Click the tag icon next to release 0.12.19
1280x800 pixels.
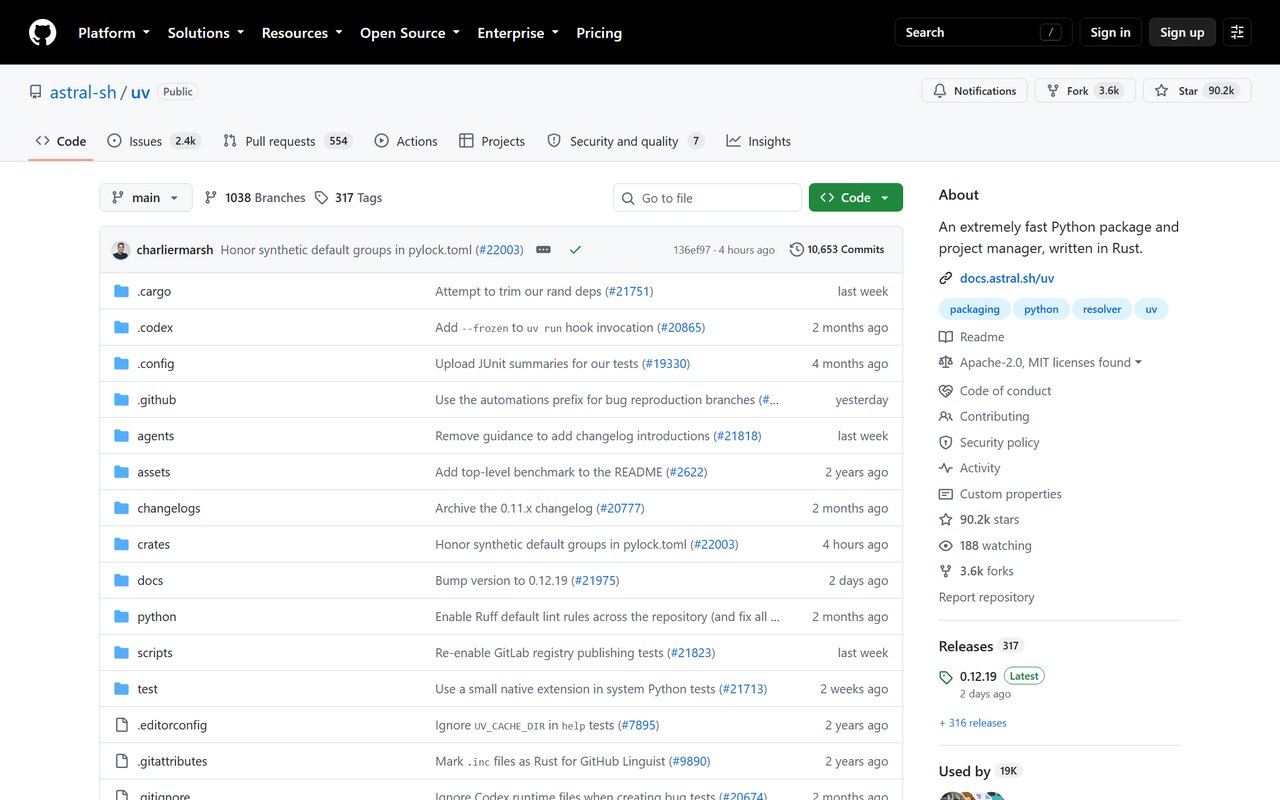pyautogui.click(x=946, y=677)
